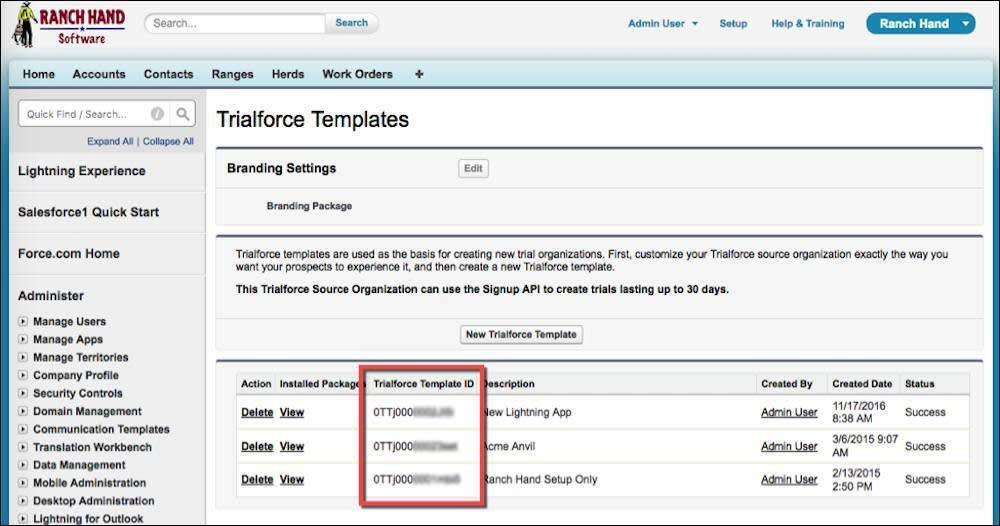Click the '2/13/2015 2:50 PM' date cell

tap(856, 479)
